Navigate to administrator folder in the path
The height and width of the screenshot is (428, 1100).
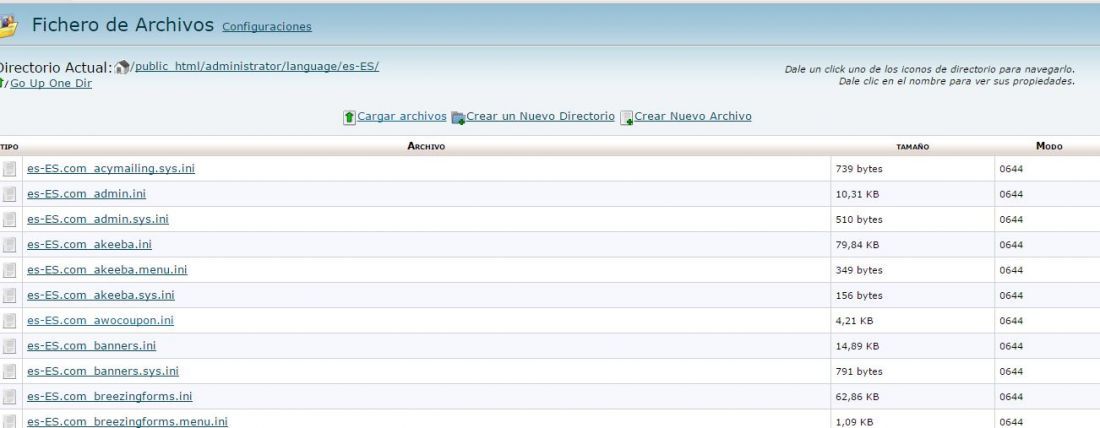click(243, 67)
